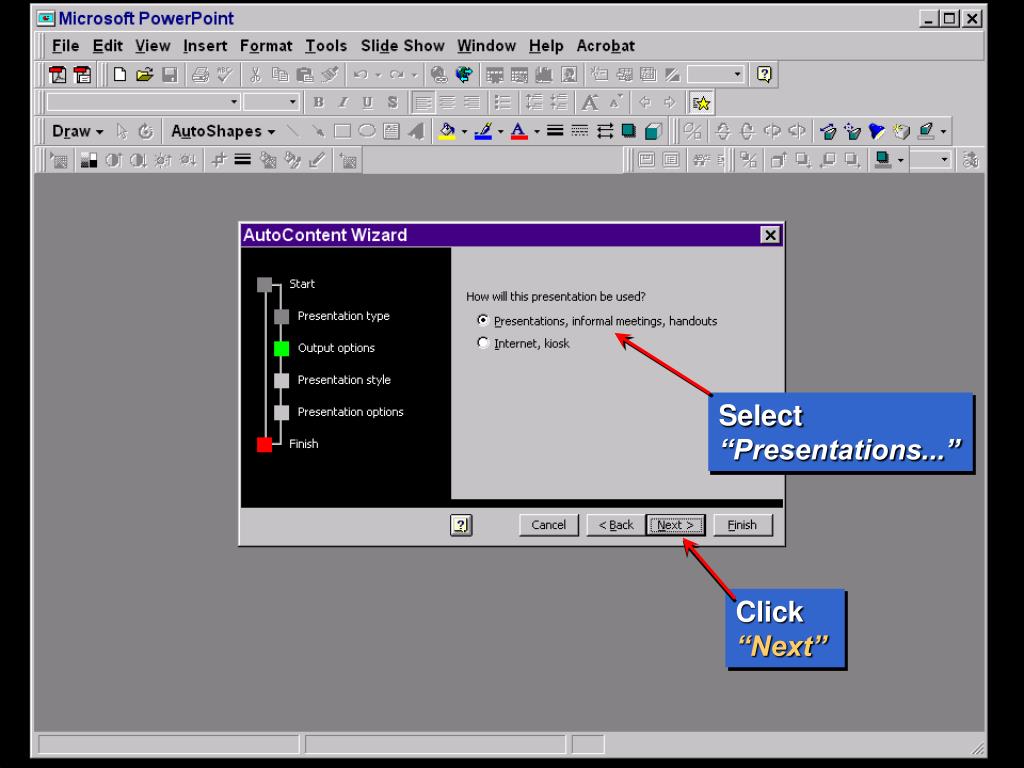
Task: Click the Text Shadow S button
Action: click(392, 103)
